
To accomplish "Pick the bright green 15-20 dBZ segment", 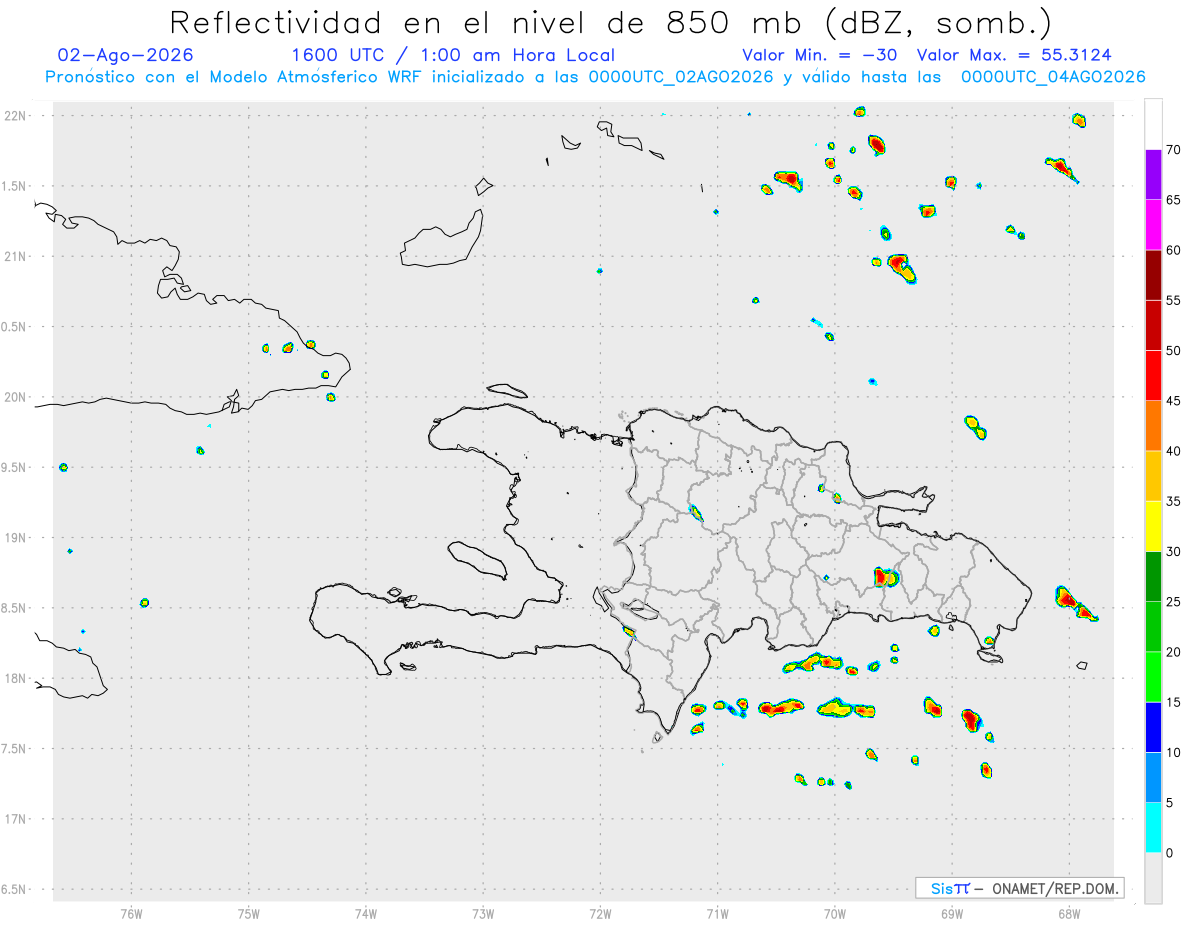I will 1153,677.
